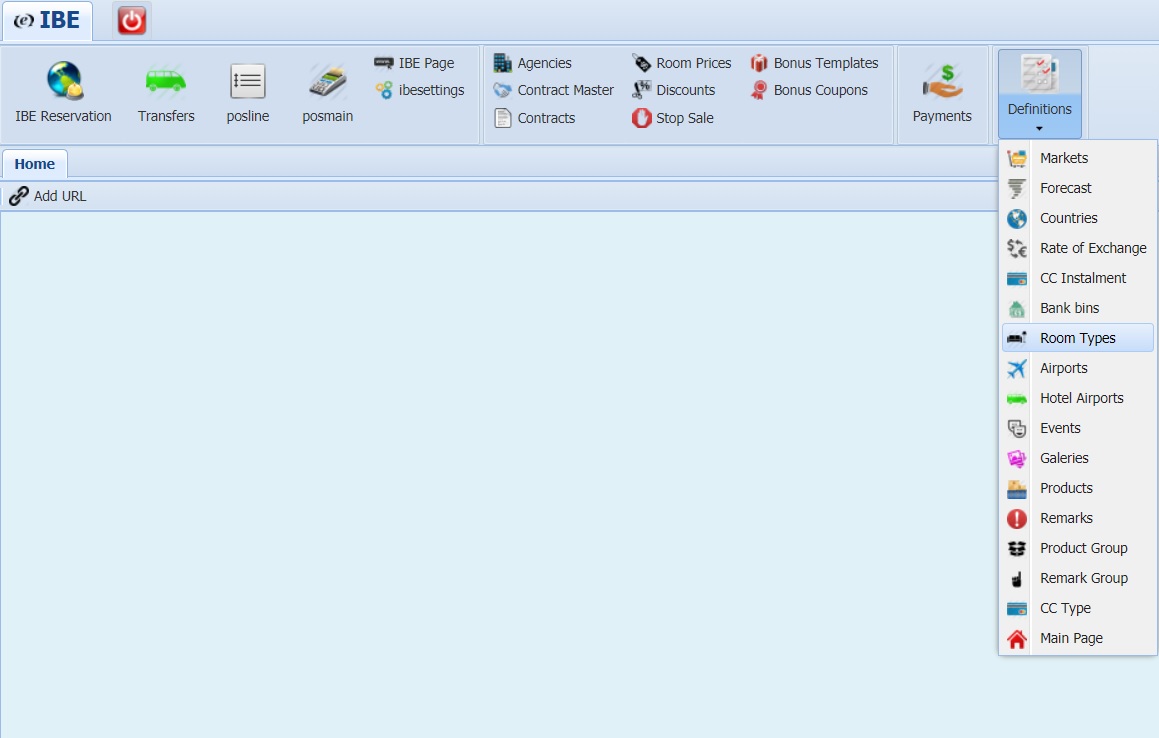Open the Agencies ribbon item
The image size is (1159, 738).
(533, 63)
